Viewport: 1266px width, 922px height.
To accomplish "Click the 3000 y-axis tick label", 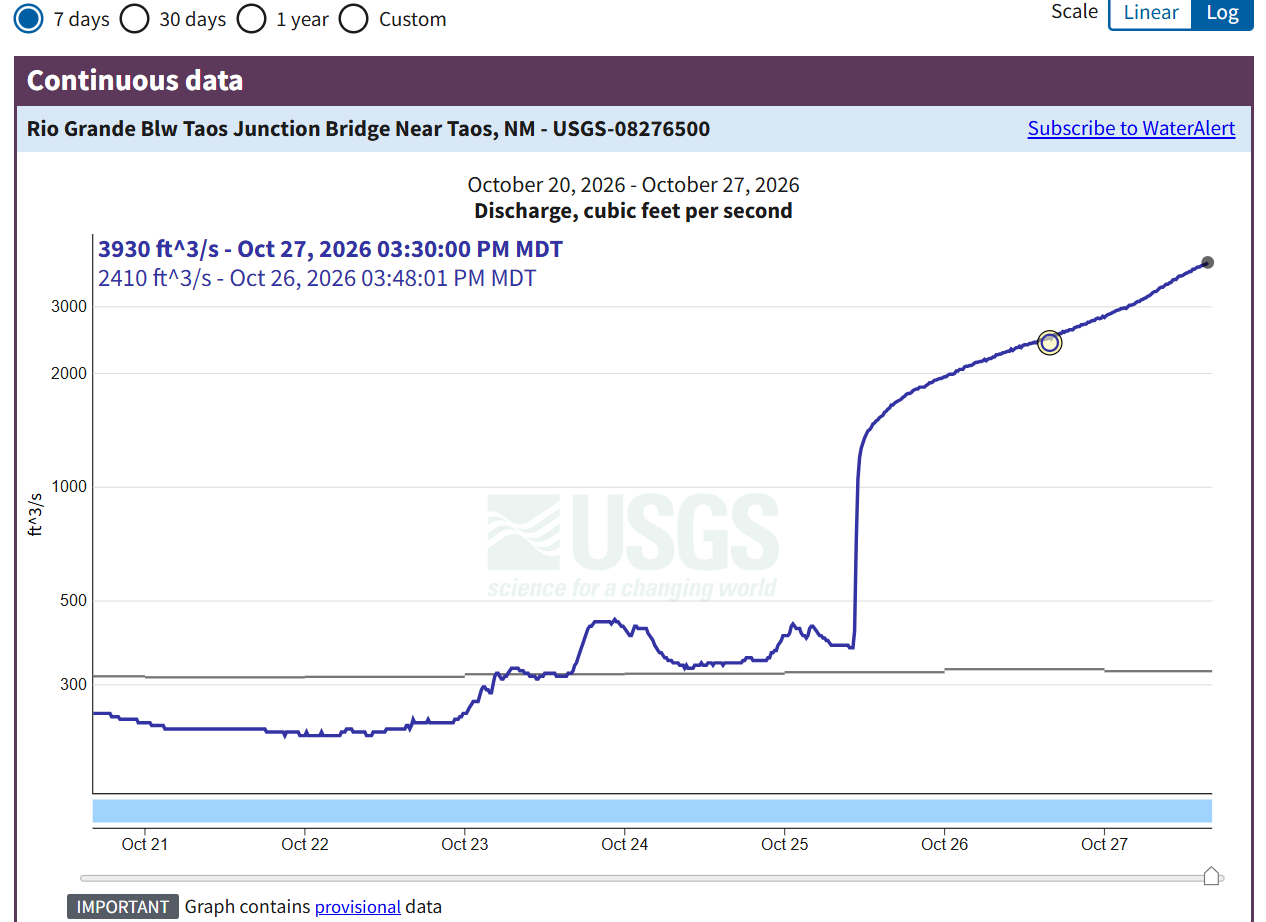I will click(69, 307).
